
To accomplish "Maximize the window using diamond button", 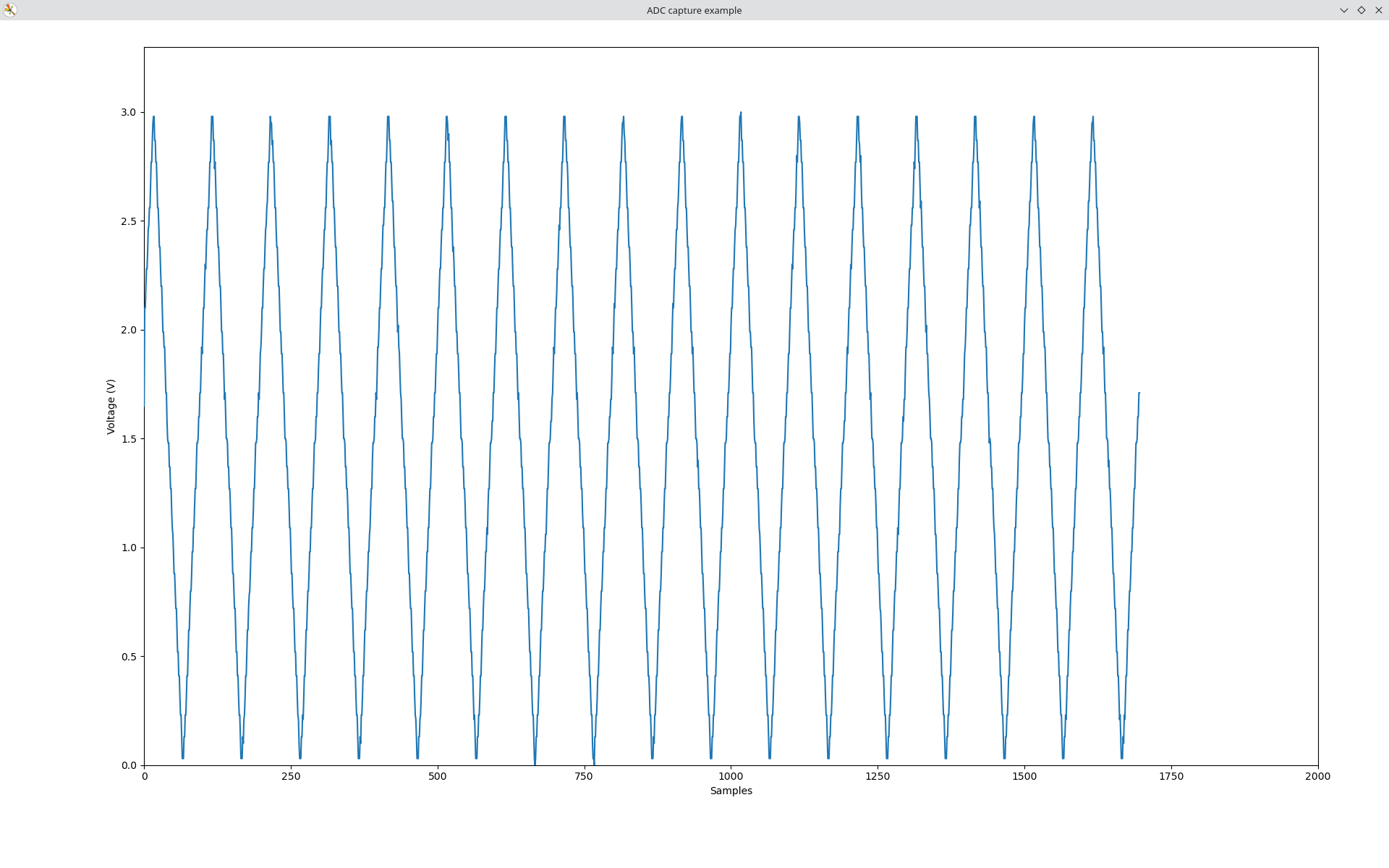I will point(1362,10).
